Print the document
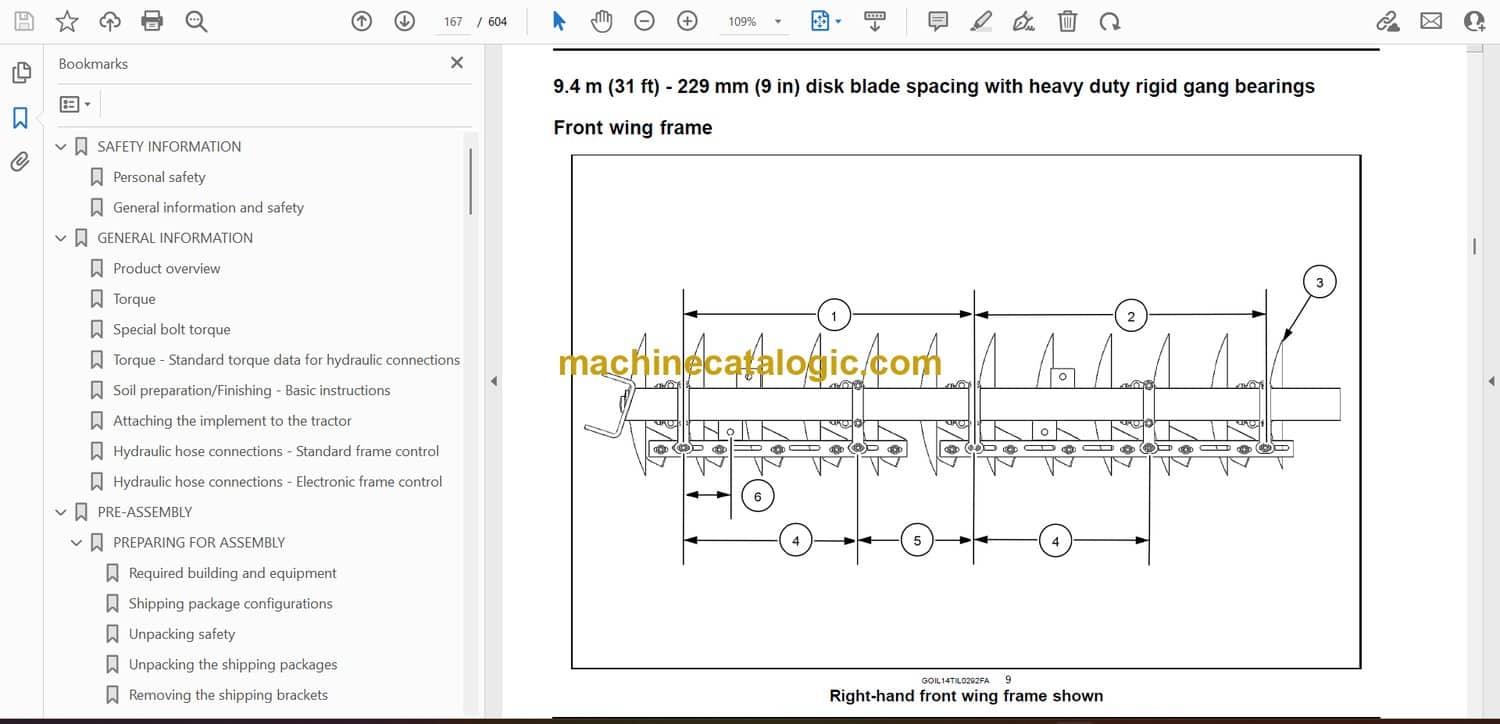Image resolution: width=1500 pixels, height=724 pixels. coord(152,21)
